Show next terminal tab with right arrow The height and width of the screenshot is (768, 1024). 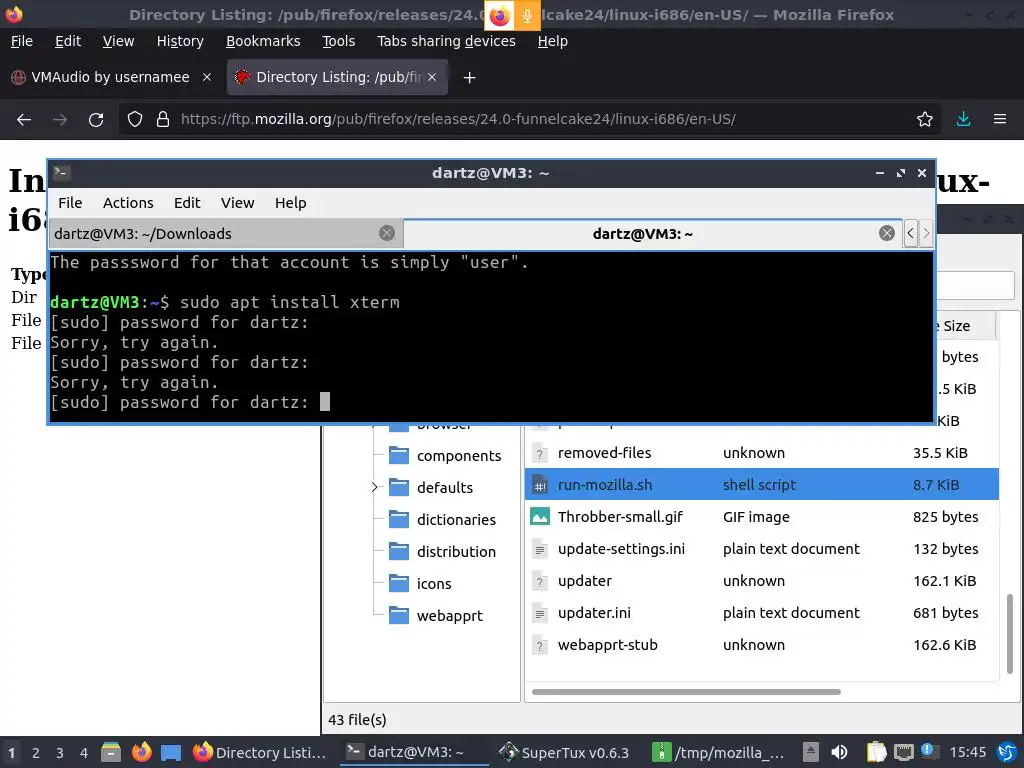point(925,233)
